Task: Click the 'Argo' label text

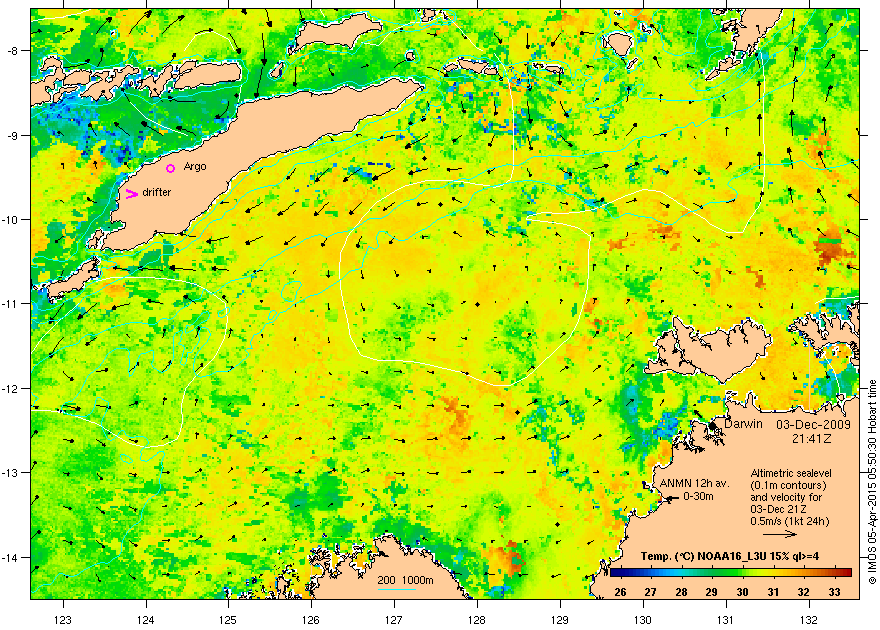Action: tap(195, 167)
